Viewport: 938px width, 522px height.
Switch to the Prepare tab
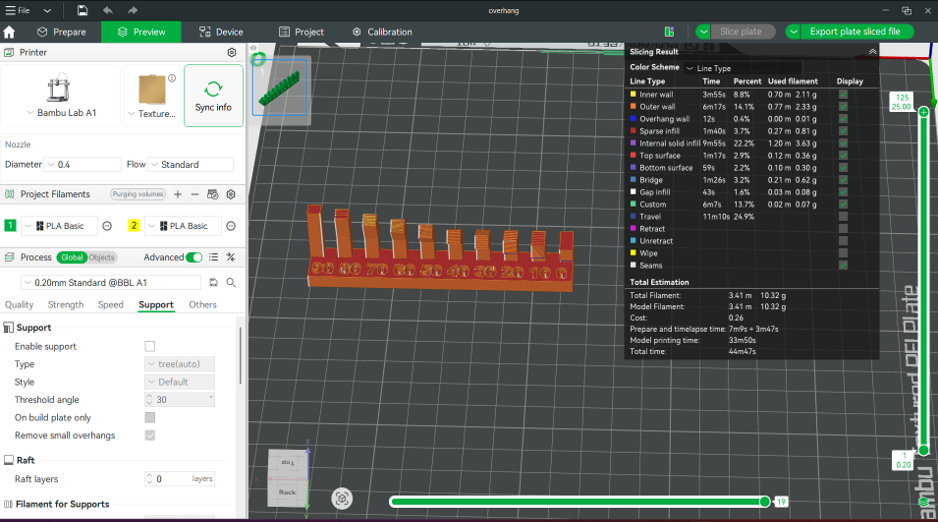pyautogui.click(x=61, y=32)
